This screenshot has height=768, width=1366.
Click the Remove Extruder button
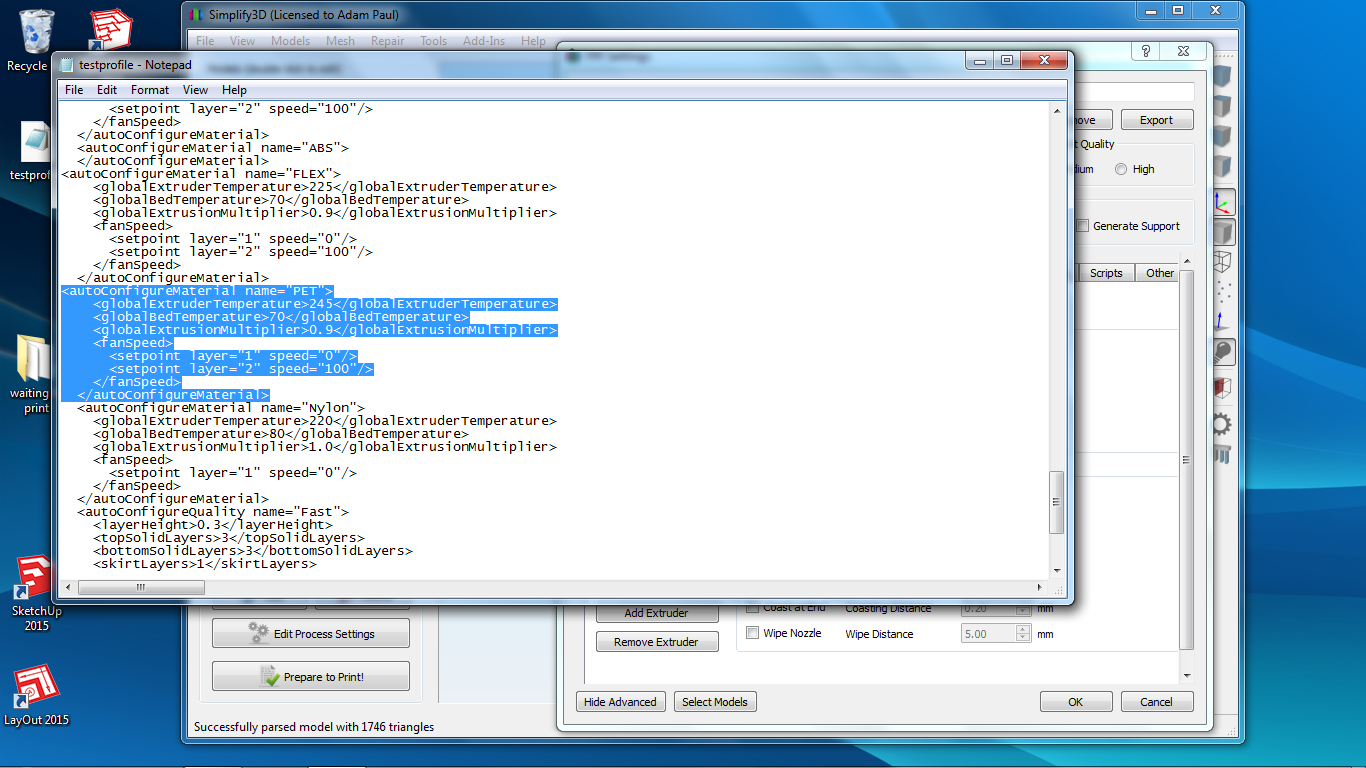[657, 642]
